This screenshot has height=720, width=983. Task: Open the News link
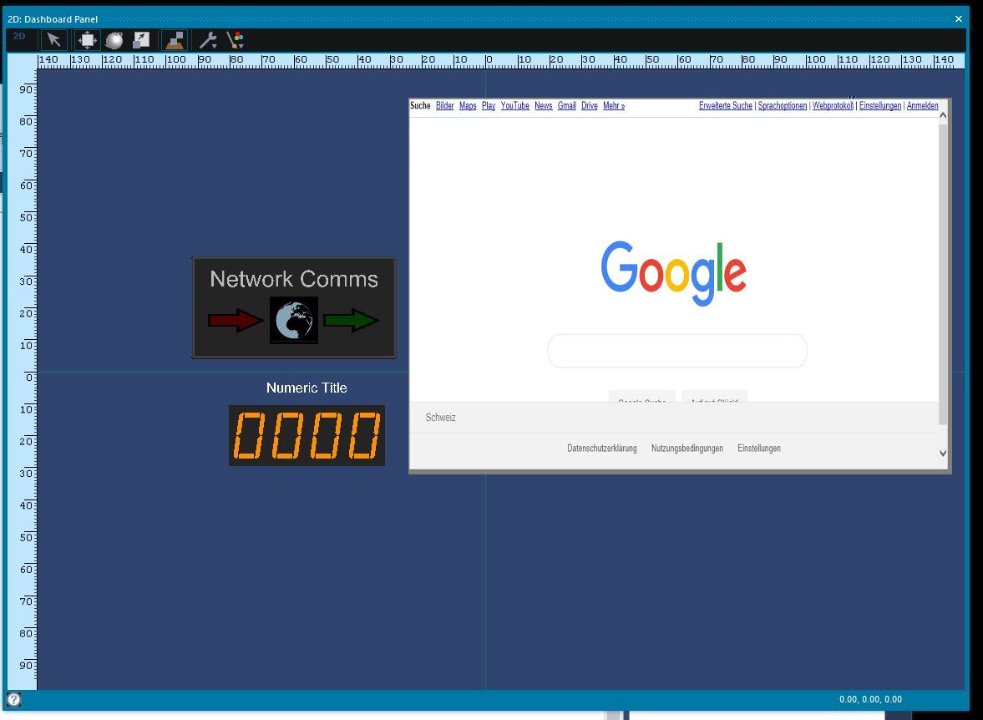coord(544,106)
